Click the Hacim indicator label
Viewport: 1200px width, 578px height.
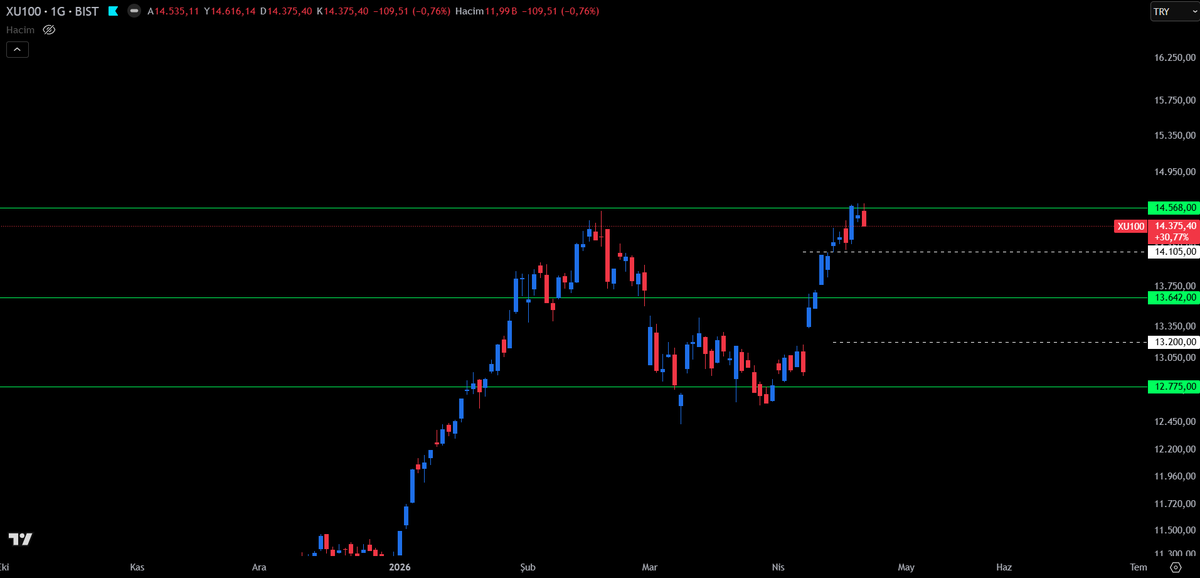[x=20, y=30]
